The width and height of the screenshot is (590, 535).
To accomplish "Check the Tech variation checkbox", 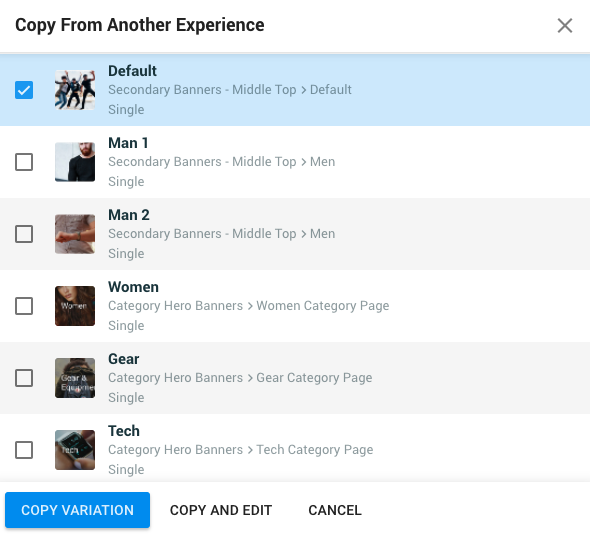I will click(24, 450).
